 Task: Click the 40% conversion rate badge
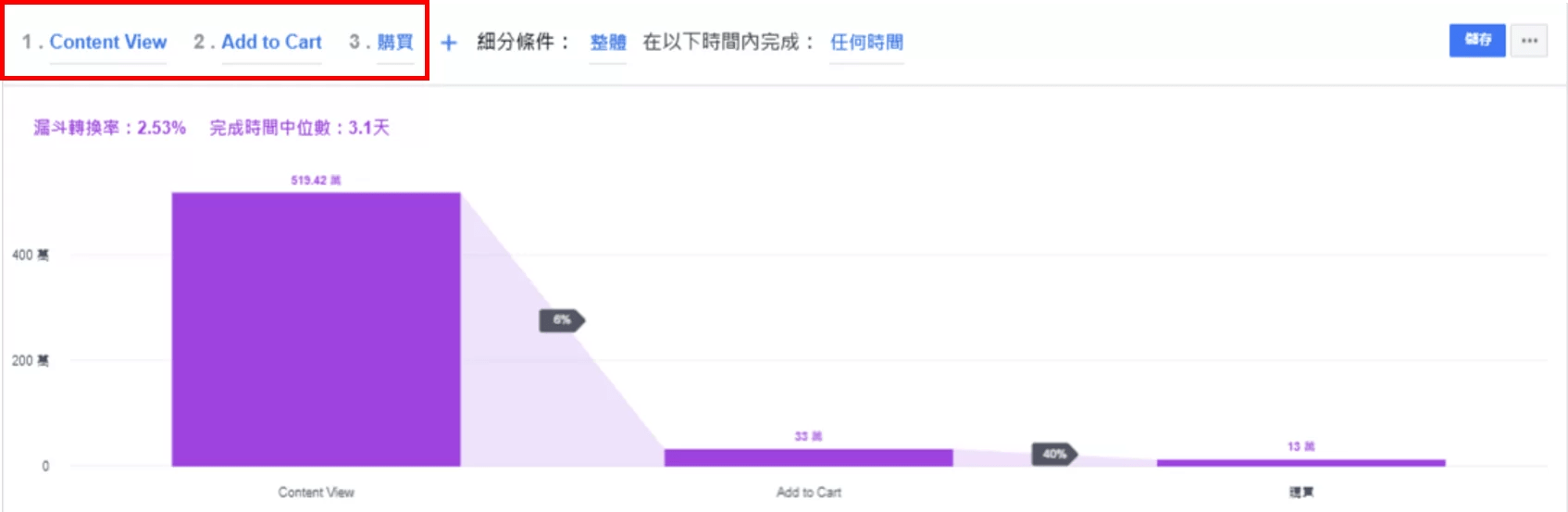click(x=1054, y=454)
